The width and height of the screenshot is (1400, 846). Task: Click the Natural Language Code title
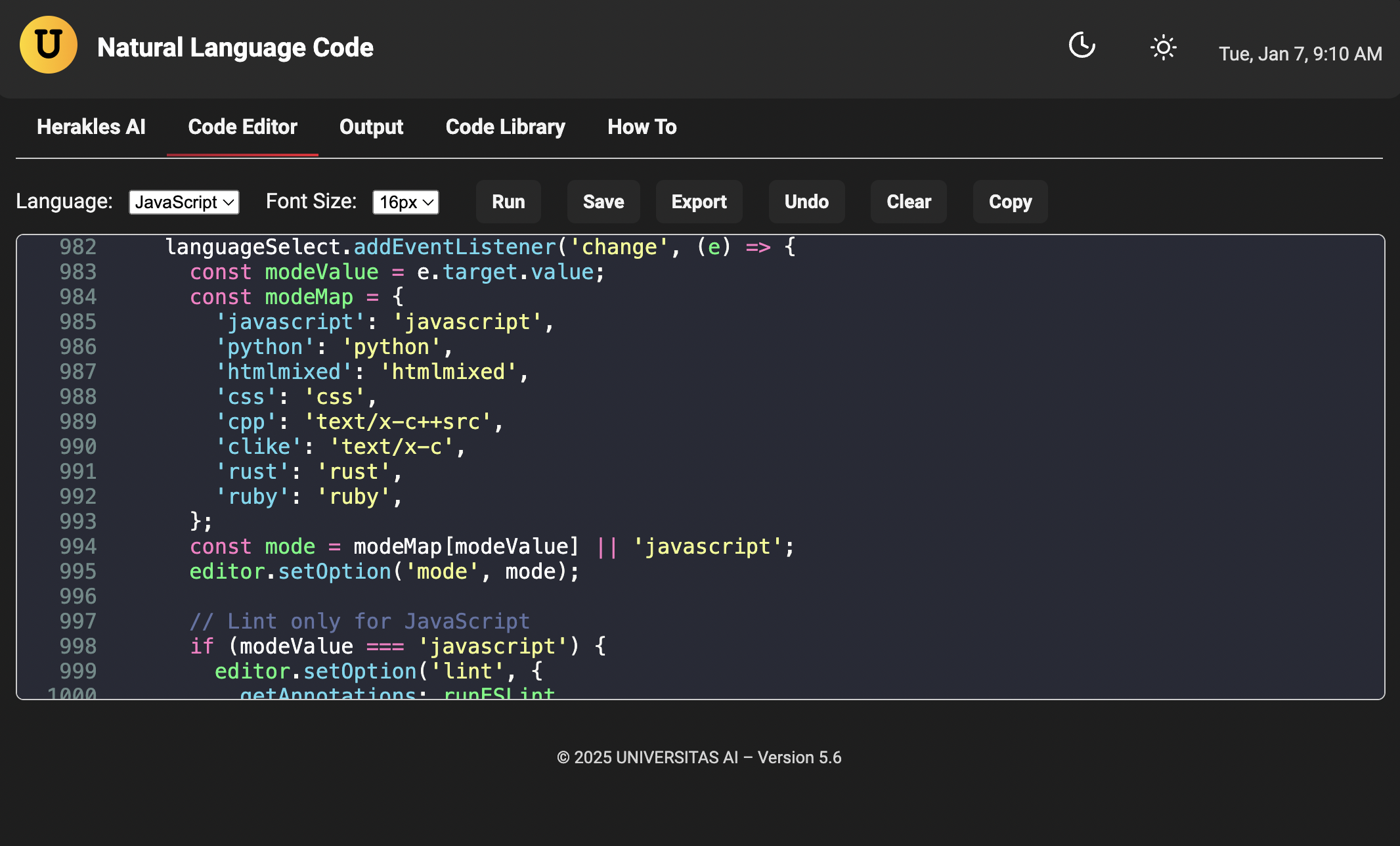[x=235, y=47]
